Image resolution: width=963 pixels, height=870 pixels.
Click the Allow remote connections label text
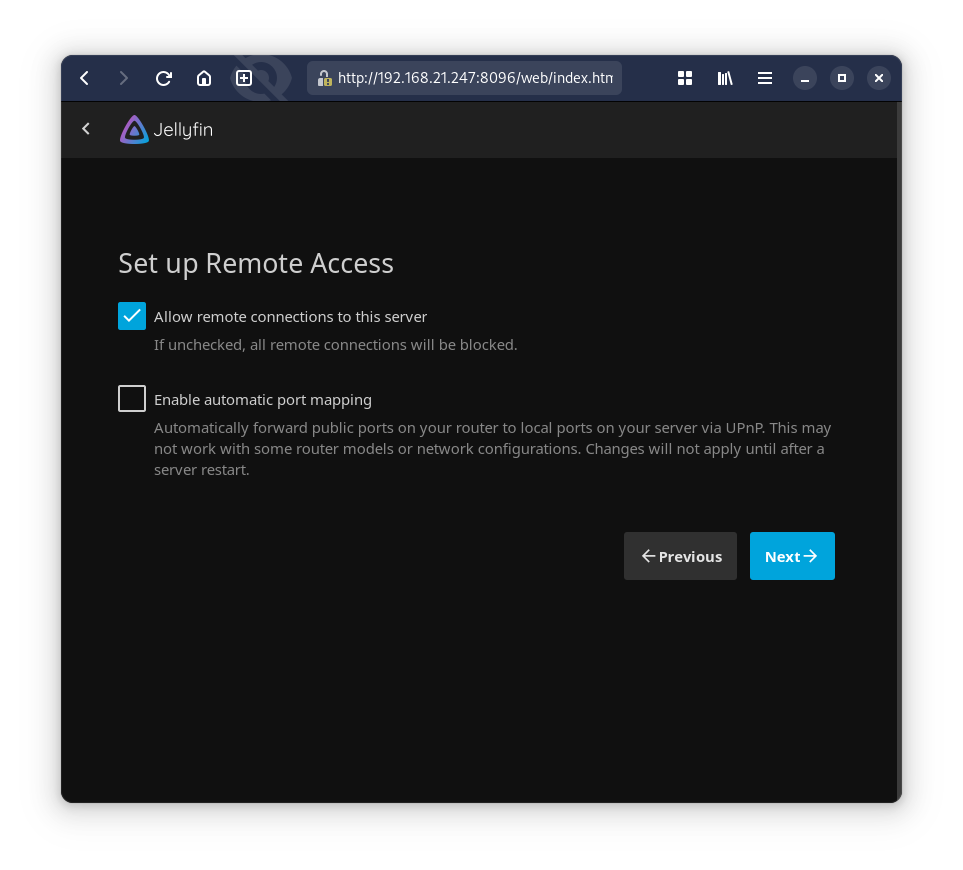(290, 317)
